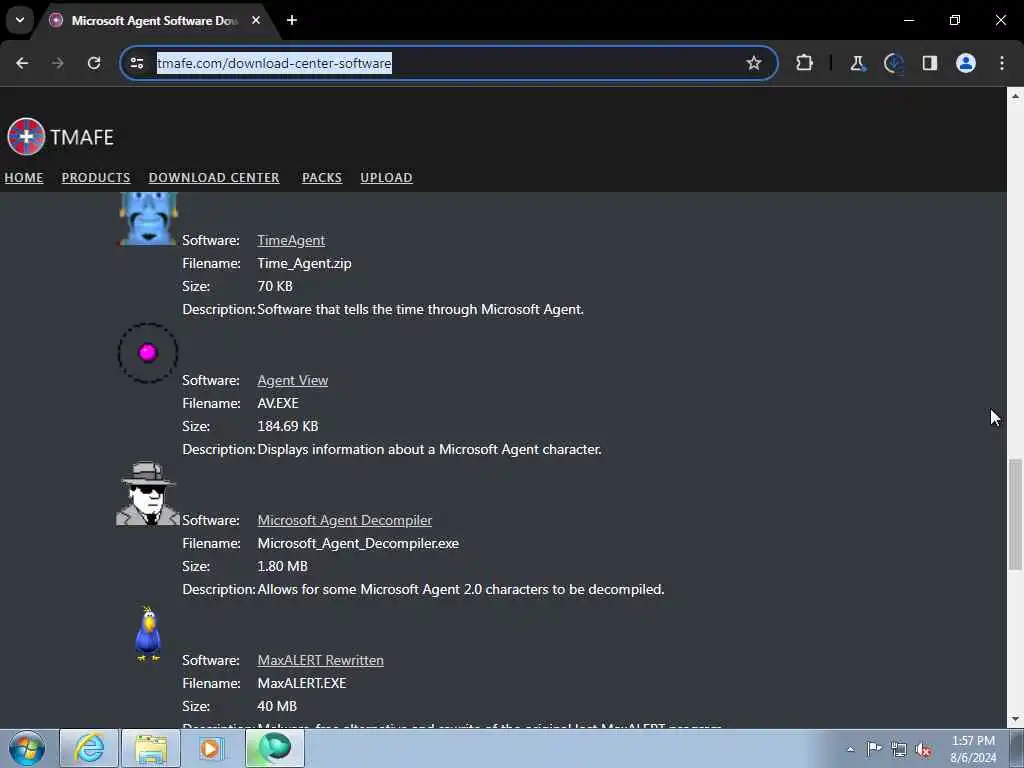Click the TimeAgent blue robot image
Viewport: 1024px width, 768px height.
tap(148, 219)
